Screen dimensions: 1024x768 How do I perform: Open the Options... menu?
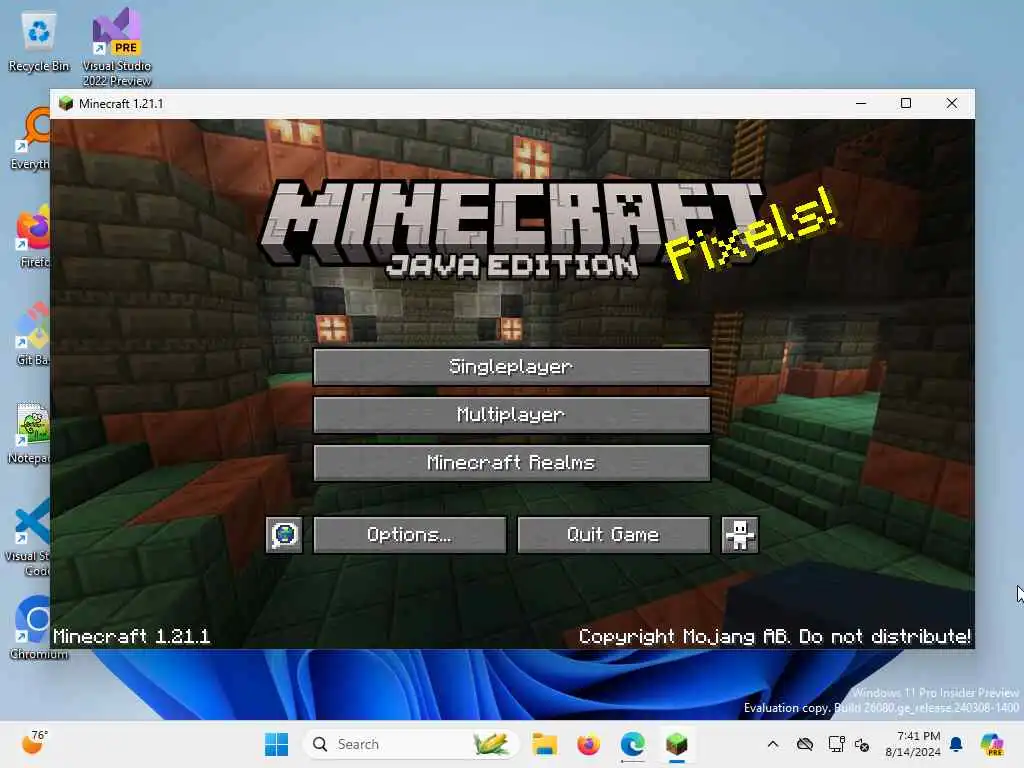point(409,535)
